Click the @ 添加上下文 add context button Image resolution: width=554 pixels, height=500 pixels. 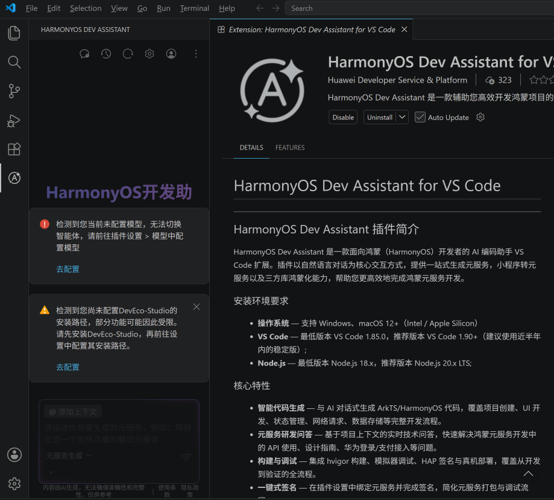coord(73,412)
